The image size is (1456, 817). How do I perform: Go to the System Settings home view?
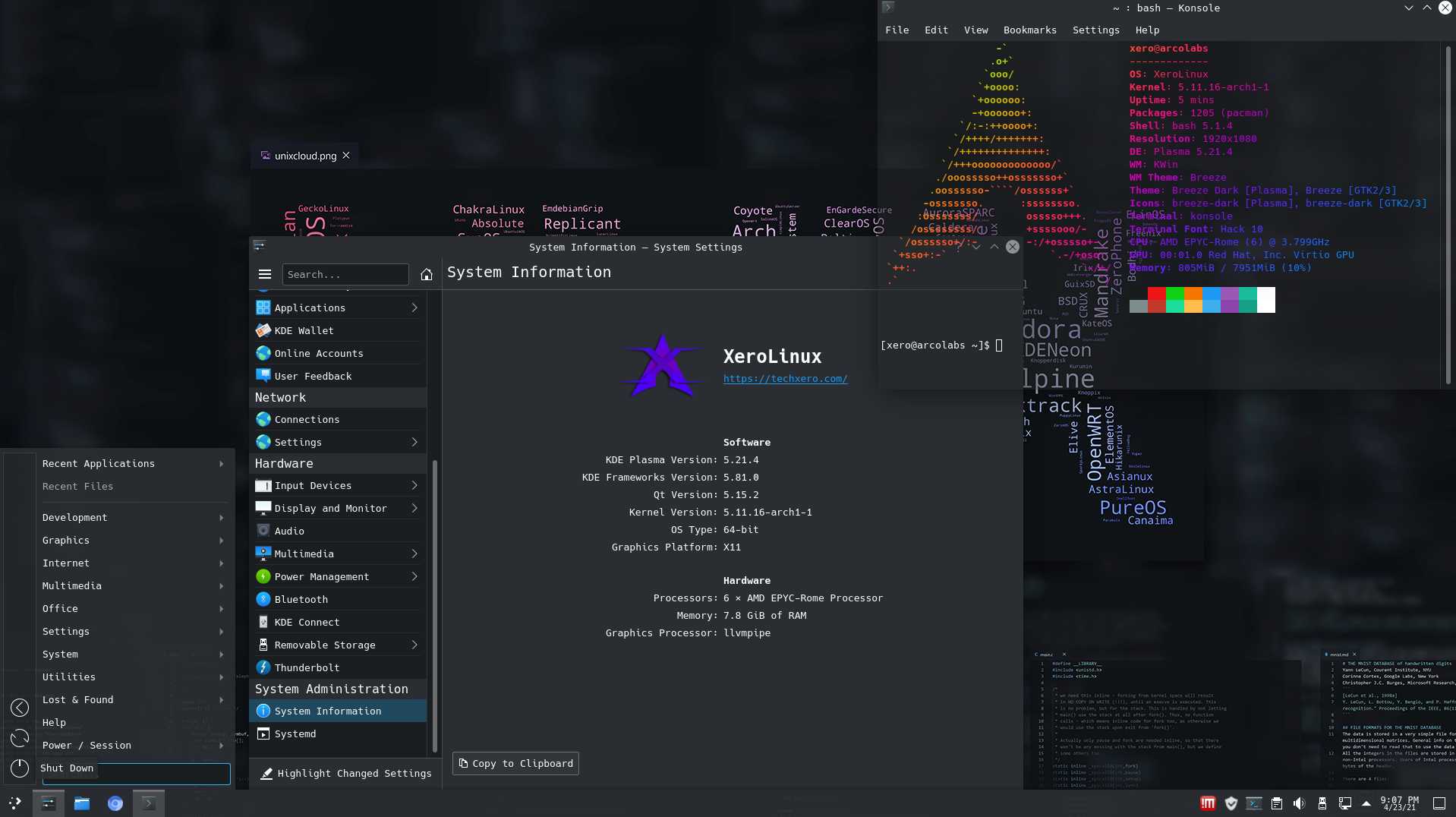427,274
